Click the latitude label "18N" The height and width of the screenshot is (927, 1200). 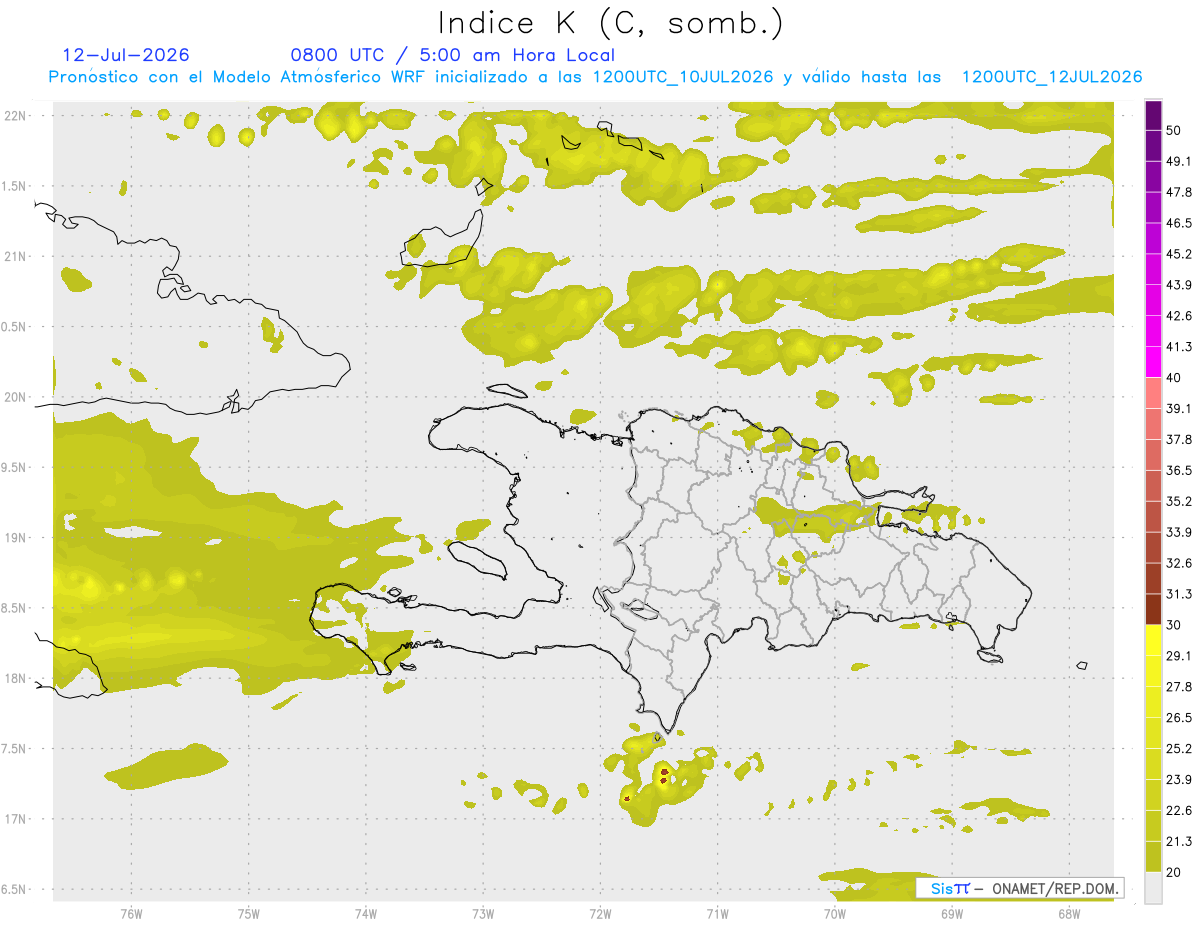point(15,678)
